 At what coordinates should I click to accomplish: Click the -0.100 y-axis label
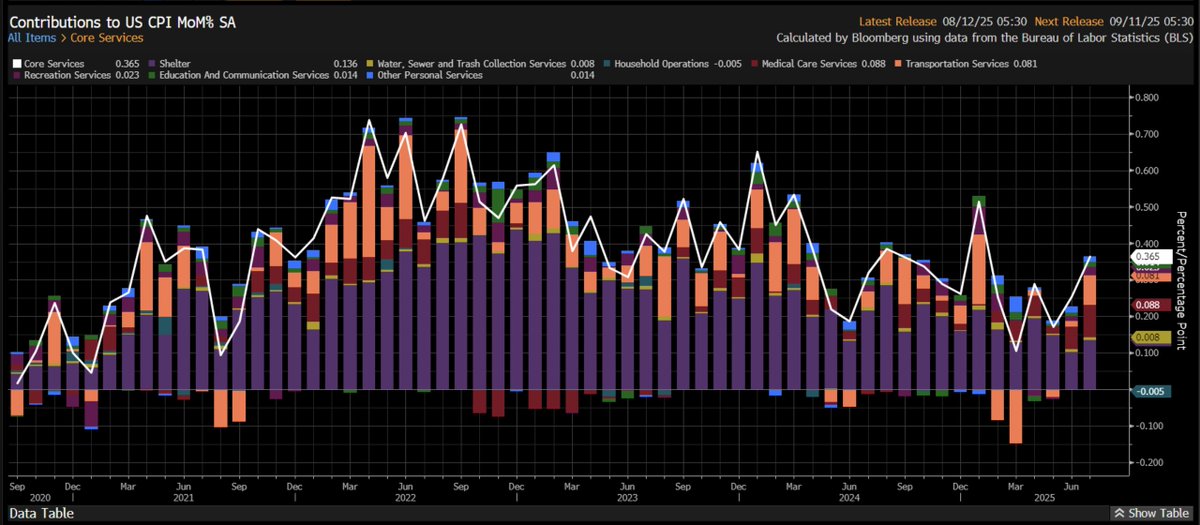coord(1148,426)
